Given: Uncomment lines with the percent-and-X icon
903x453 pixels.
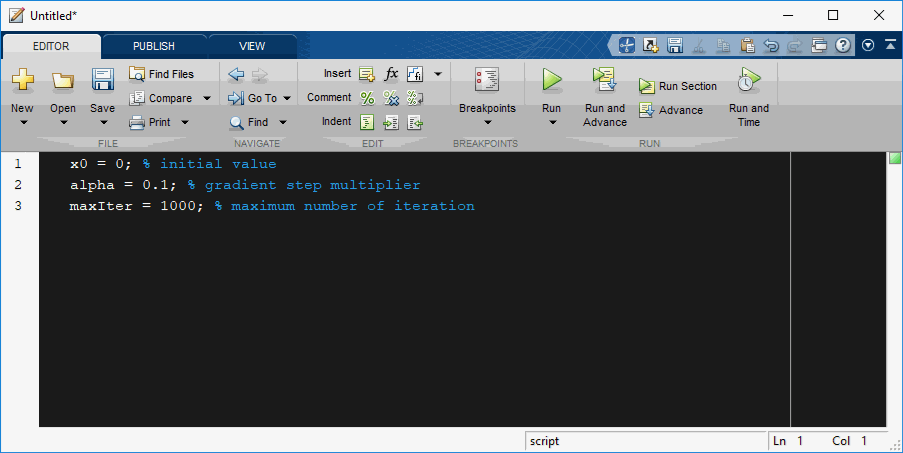Looking at the screenshot, I should (391, 98).
